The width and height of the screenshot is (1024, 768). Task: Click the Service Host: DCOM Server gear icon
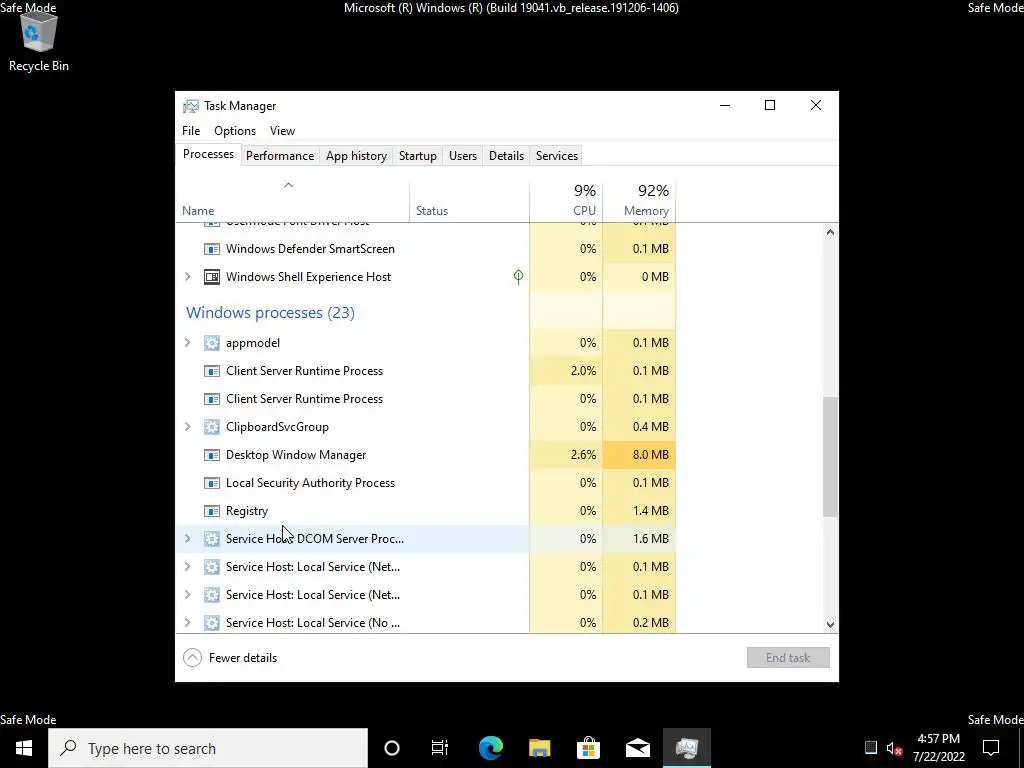(x=212, y=539)
